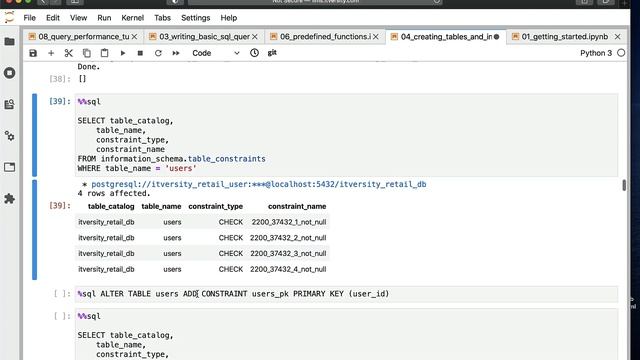Run the selected cell
The height and width of the screenshot is (360, 640).
[122, 53]
